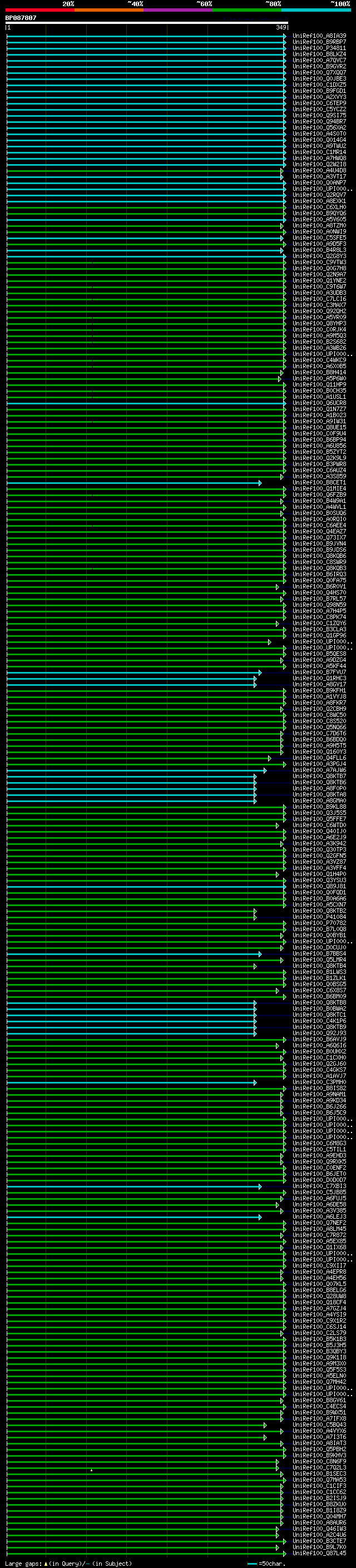Select the UniRef100_B9KL88 label
356x1568 pixels.
point(319,807)
